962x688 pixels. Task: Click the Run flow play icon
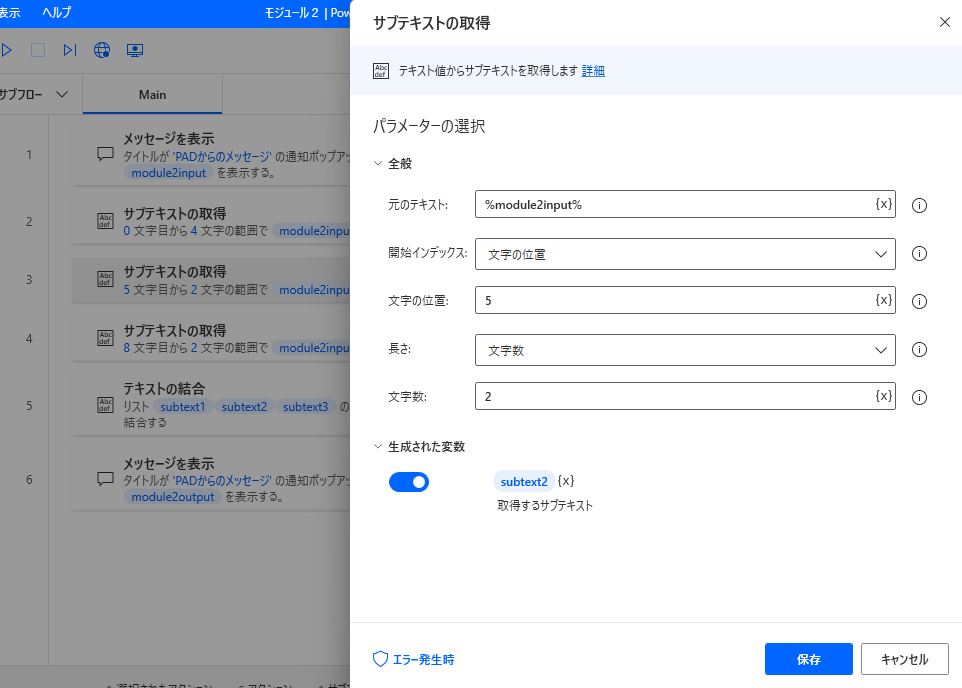(x=7, y=50)
